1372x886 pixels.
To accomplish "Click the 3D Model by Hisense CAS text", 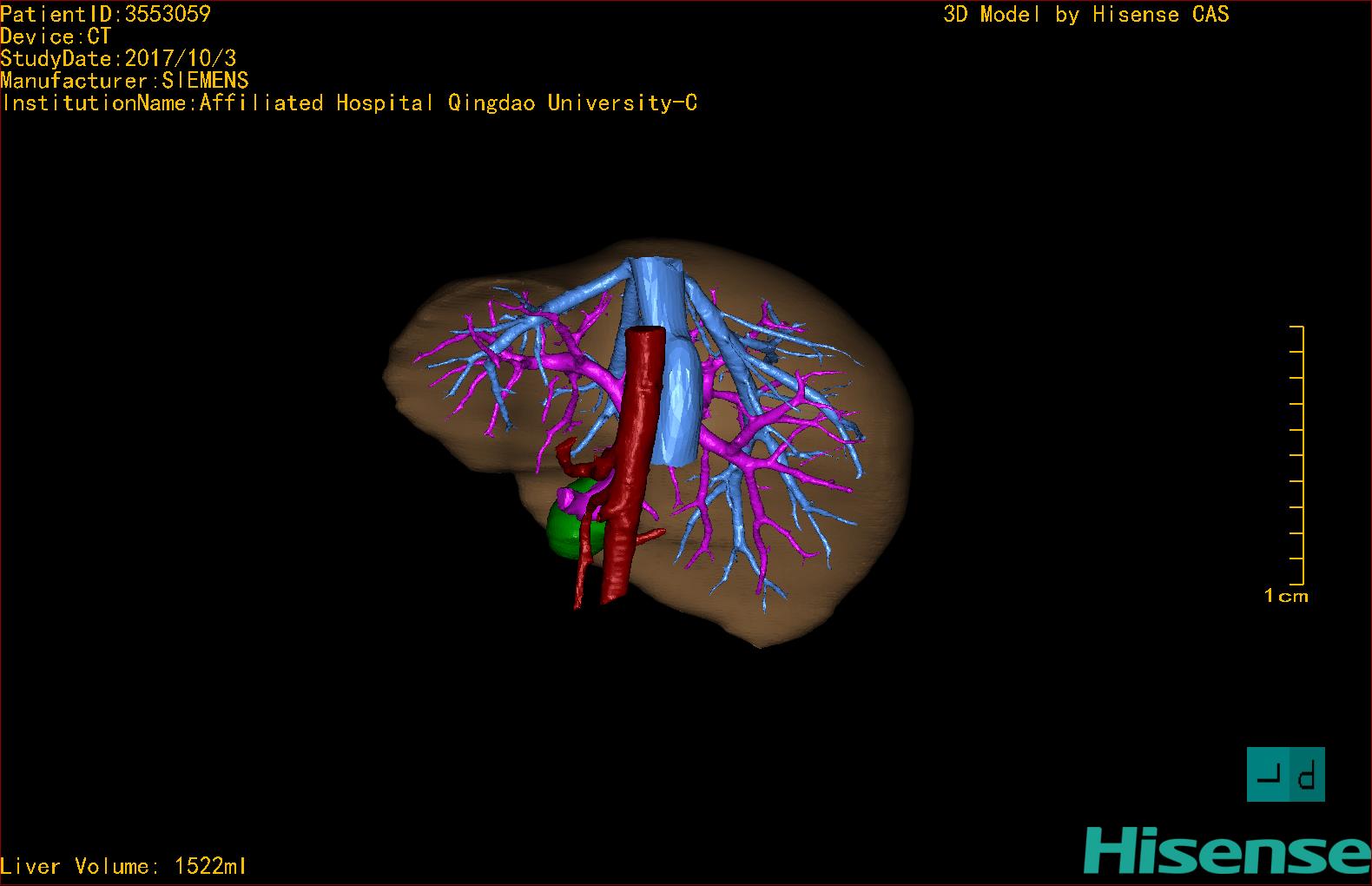I will click(1086, 15).
